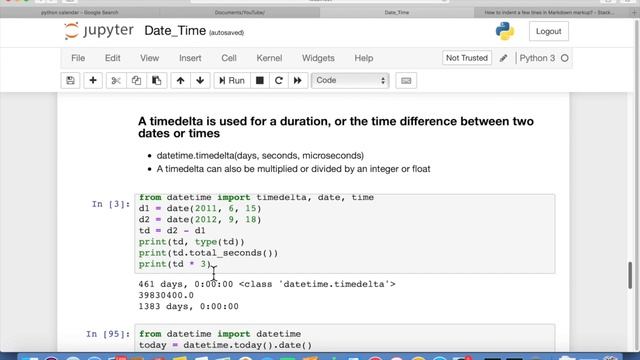Click the 'In [95]:' prompt label
The width and height of the screenshot is (640, 360).
click(108, 334)
